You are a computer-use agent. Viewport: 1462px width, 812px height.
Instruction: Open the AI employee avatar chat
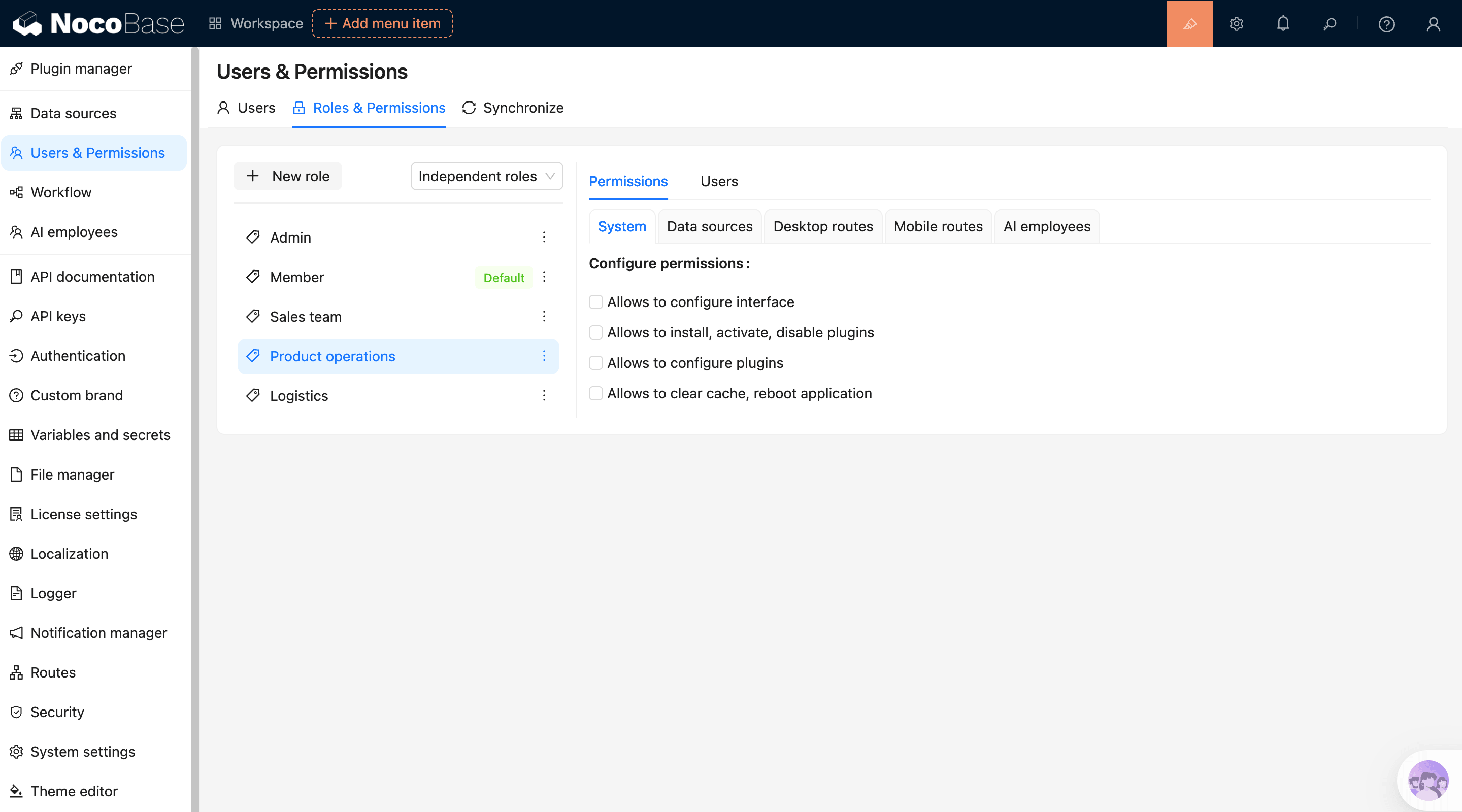pos(1428,780)
